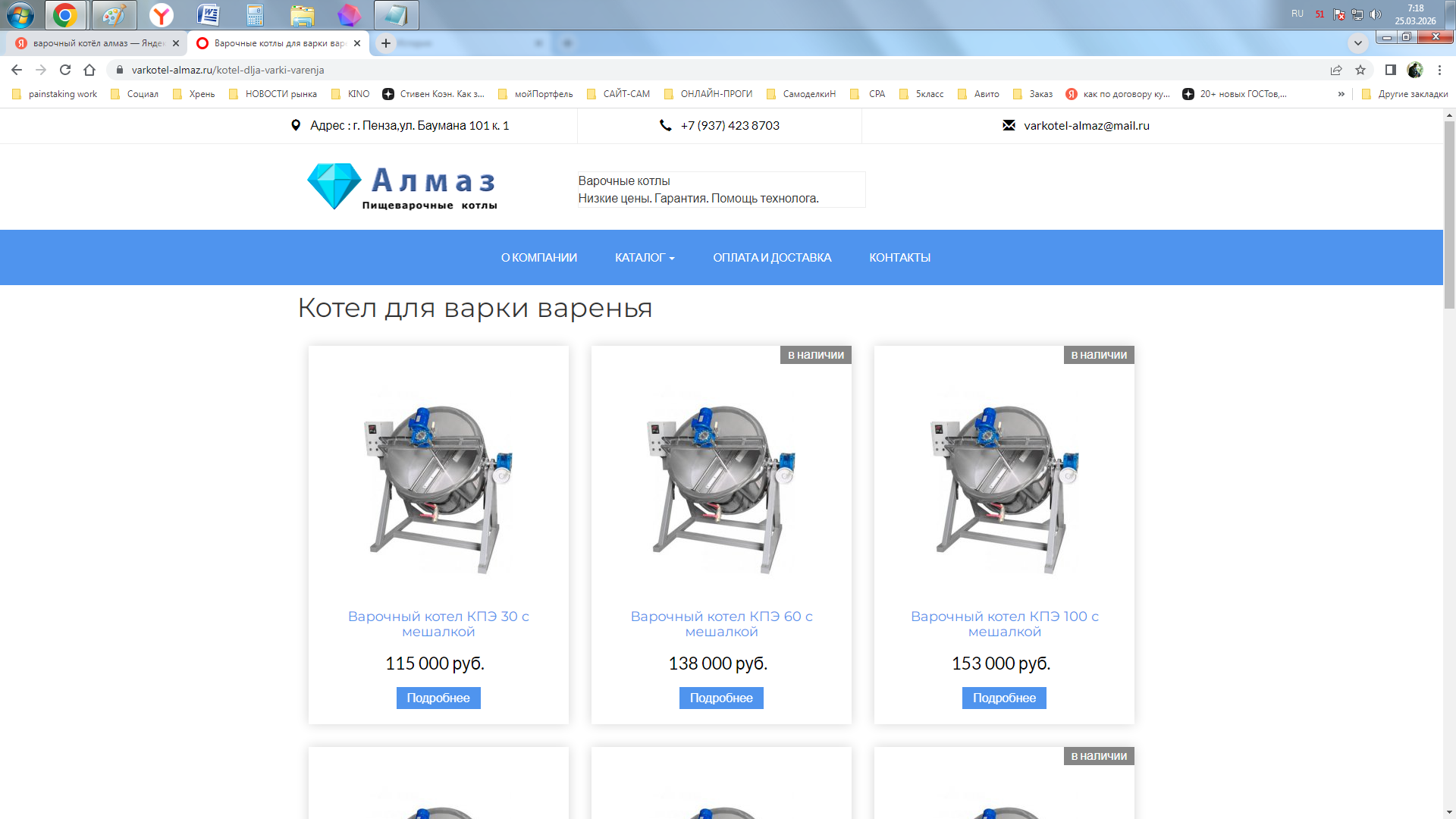
Task: Open Microsoft Word from taskbar
Action: tap(208, 14)
